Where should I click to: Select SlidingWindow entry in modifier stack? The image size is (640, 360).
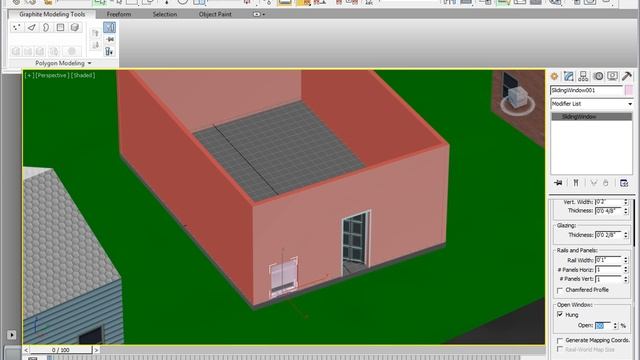591,117
